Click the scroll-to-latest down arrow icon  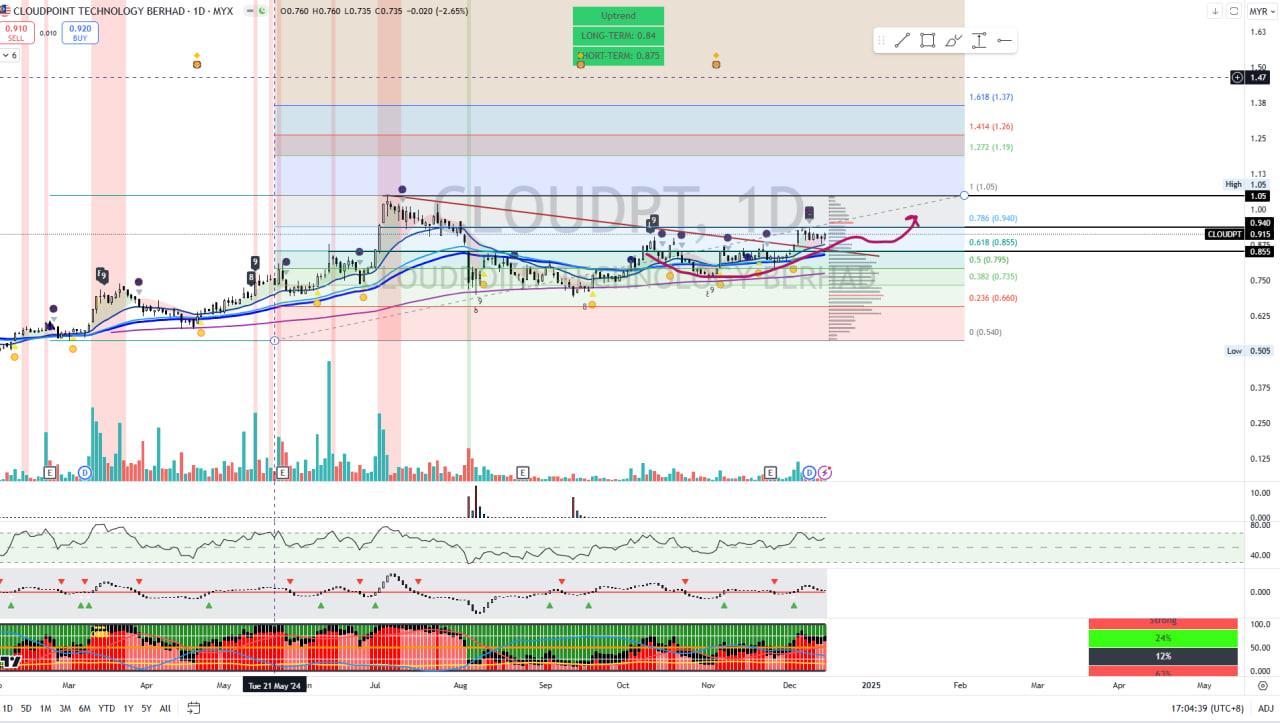point(1215,11)
